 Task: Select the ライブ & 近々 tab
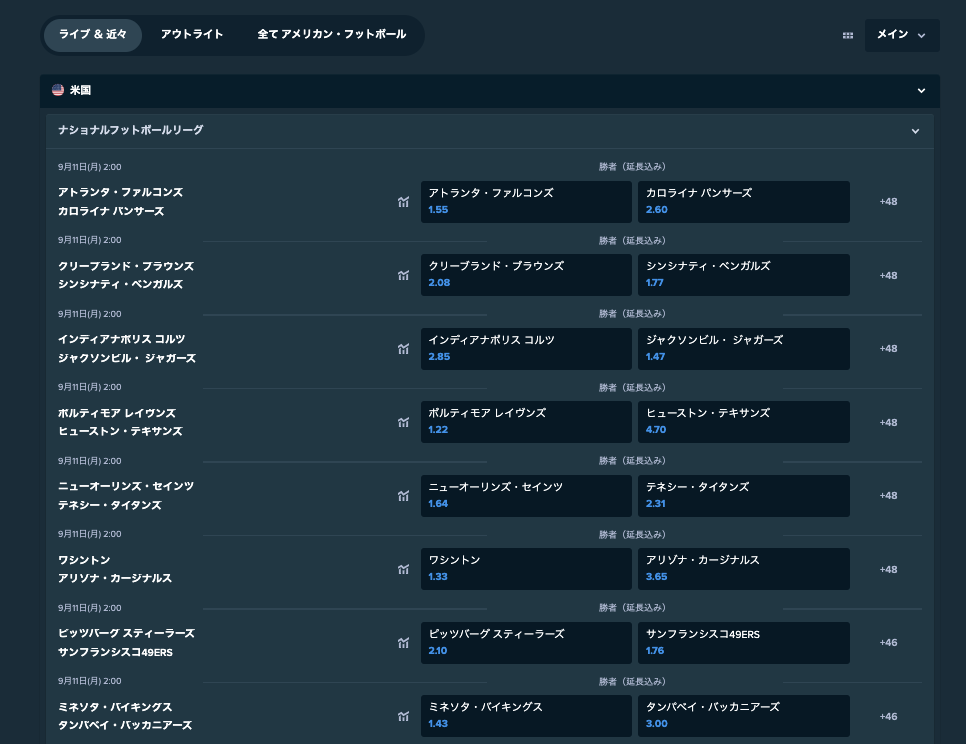click(93, 34)
